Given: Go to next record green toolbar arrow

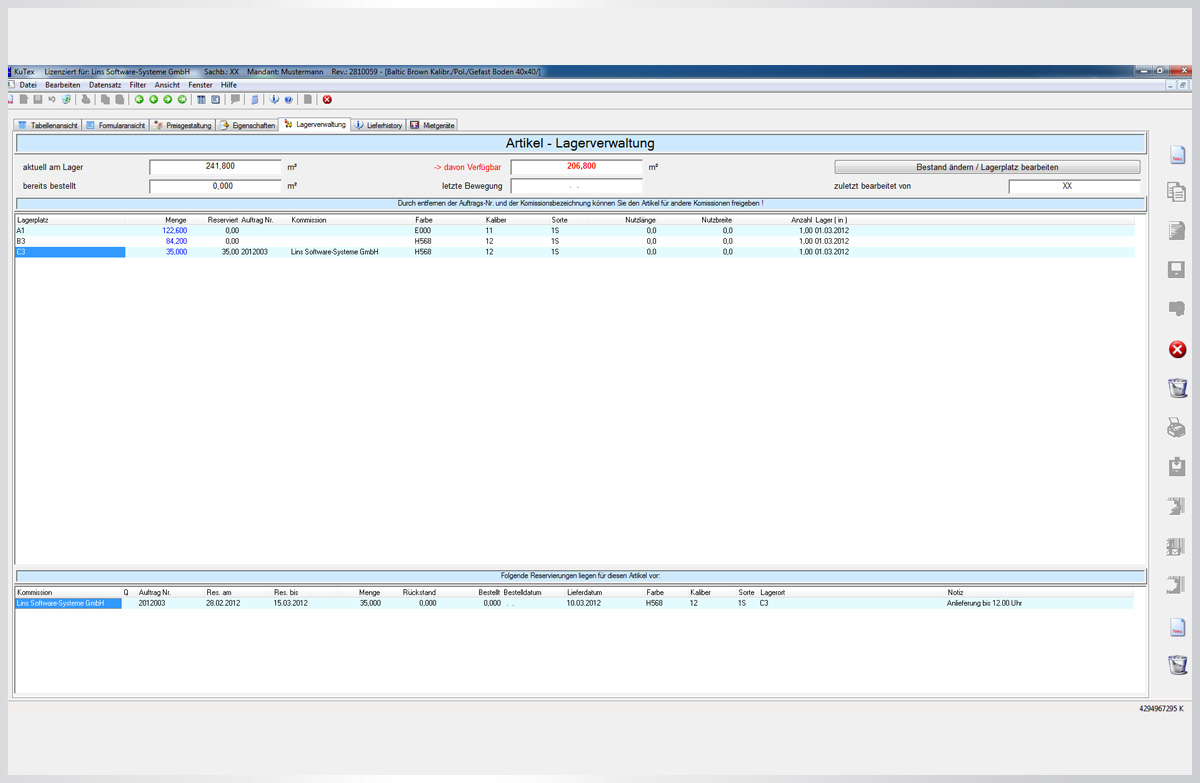Looking at the screenshot, I should tap(167, 99).
